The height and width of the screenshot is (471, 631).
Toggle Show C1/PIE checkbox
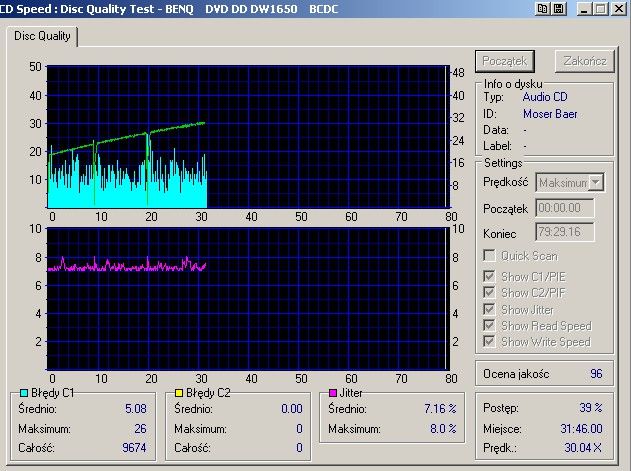click(x=489, y=277)
